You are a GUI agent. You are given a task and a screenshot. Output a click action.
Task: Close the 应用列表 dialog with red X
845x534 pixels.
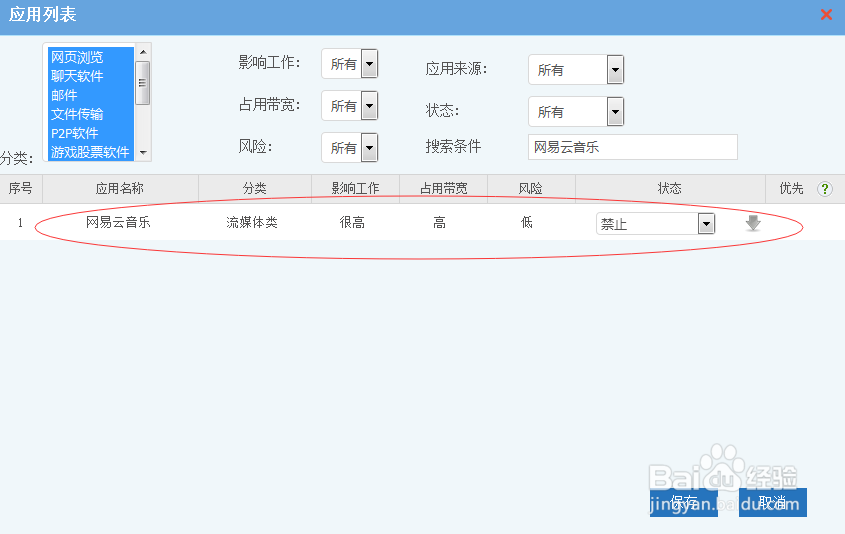pos(826,15)
